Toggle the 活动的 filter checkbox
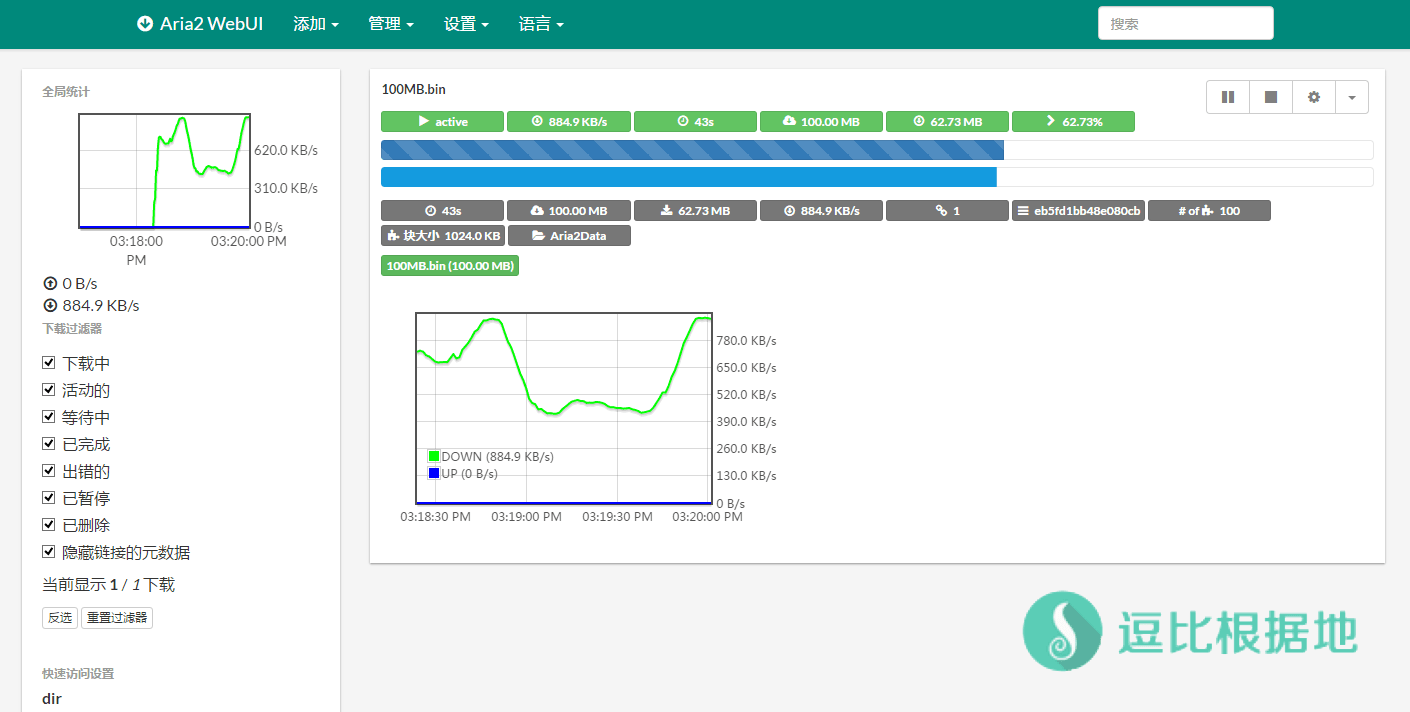This screenshot has height=712, width=1410. (48, 390)
